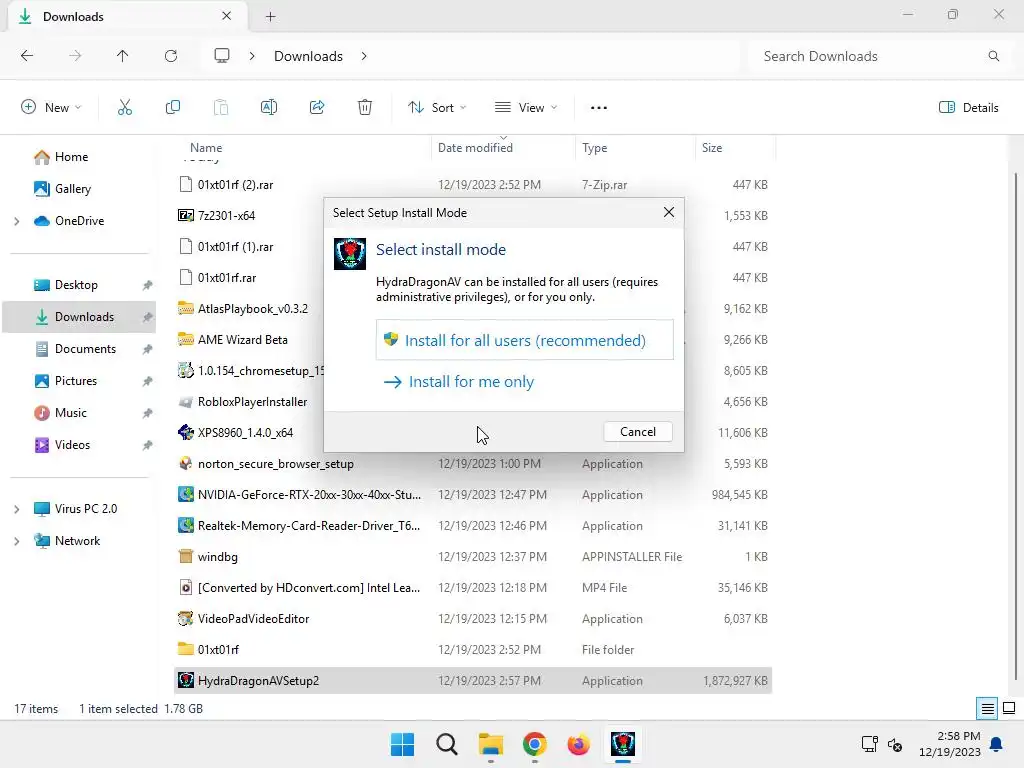Click chevron before Downloads in address bar
Screen dimensions: 1024x768
pos(252,56)
